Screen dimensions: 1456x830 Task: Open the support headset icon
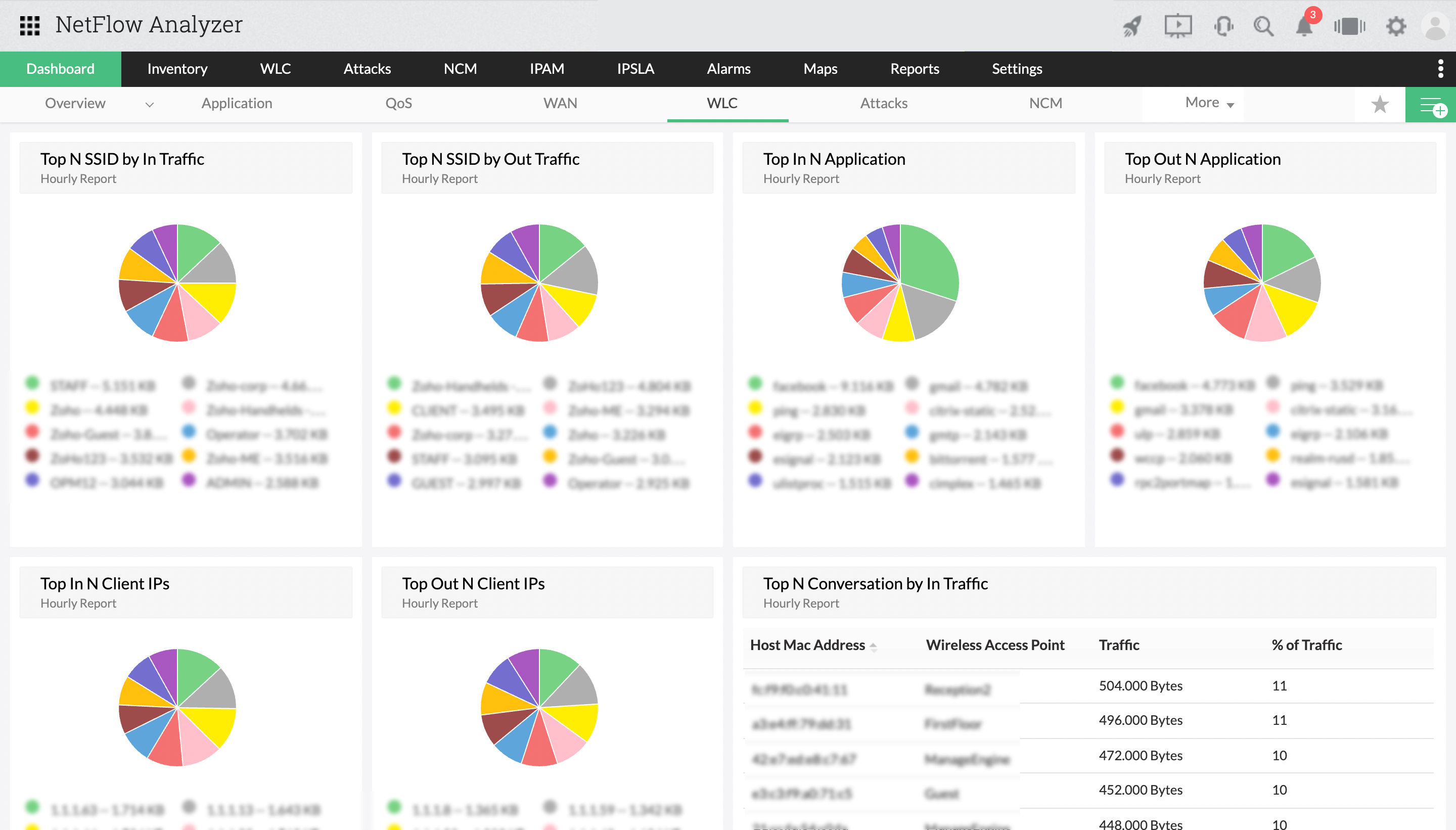(1223, 26)
